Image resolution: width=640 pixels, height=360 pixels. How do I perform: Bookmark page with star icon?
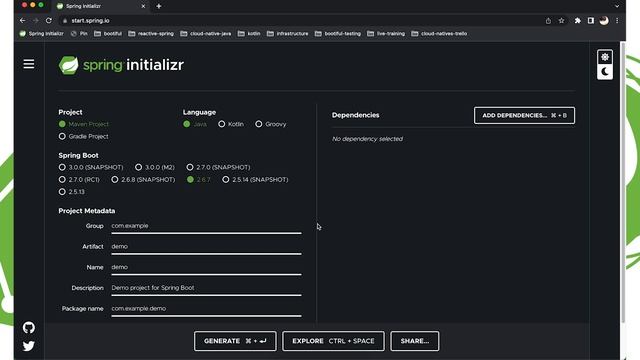pos(561,21)
